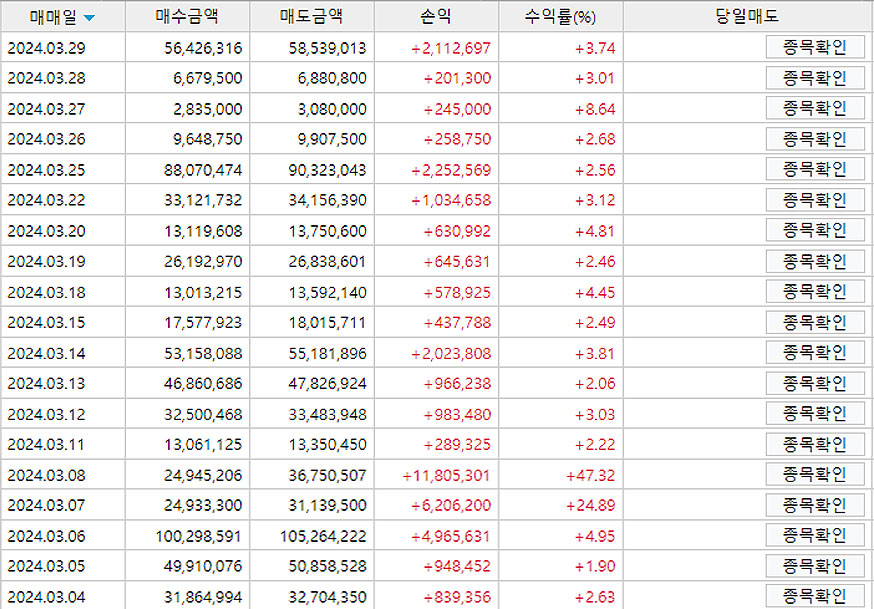Click return rate +8.64
874x609 pixels.
point(595,109)
